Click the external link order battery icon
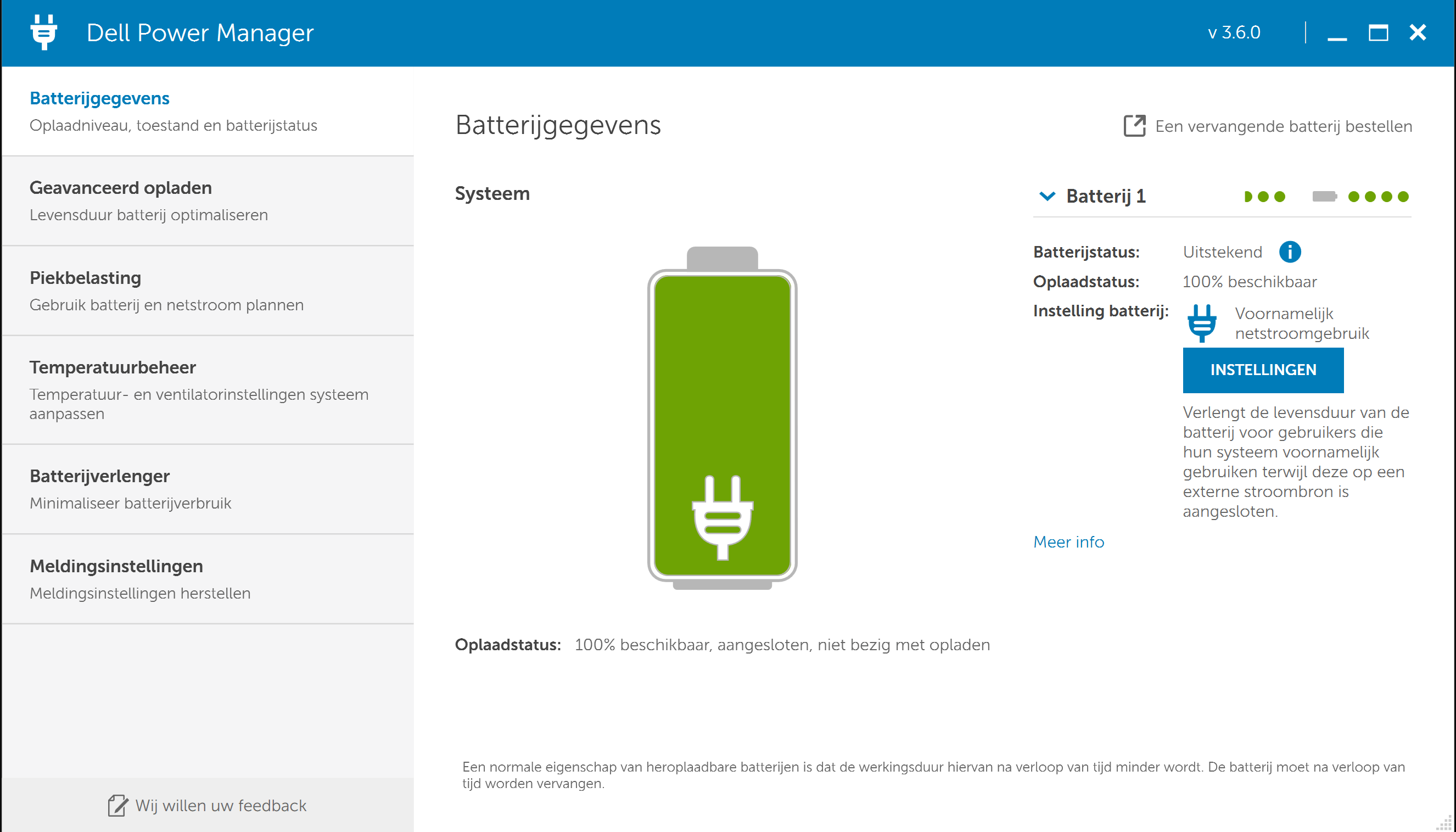1456x832 pixels. point(1134,126)
